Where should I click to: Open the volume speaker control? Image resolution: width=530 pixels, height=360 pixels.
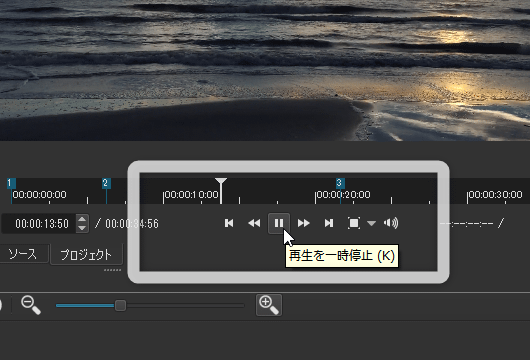tap(391, 223)
